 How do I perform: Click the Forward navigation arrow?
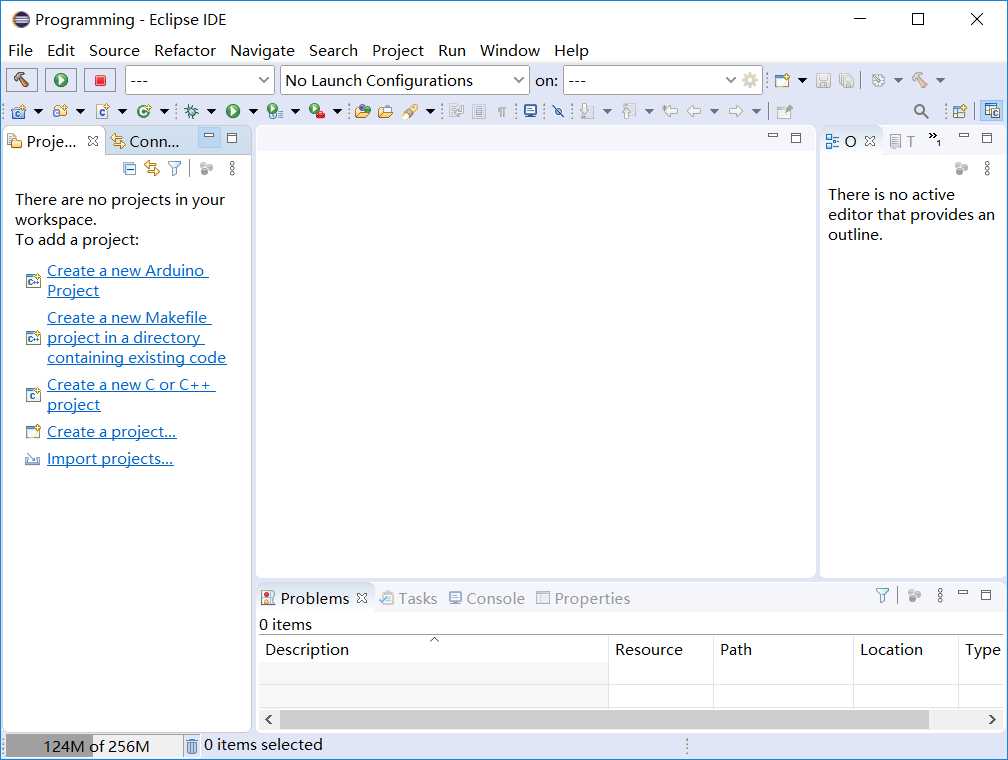735,111
